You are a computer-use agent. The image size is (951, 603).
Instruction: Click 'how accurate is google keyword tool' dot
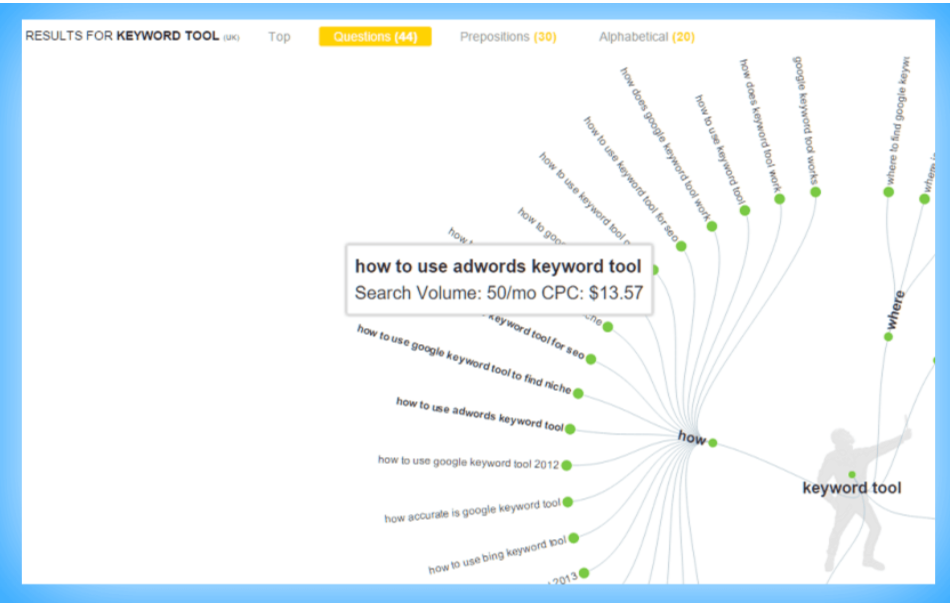coord(568,502)
